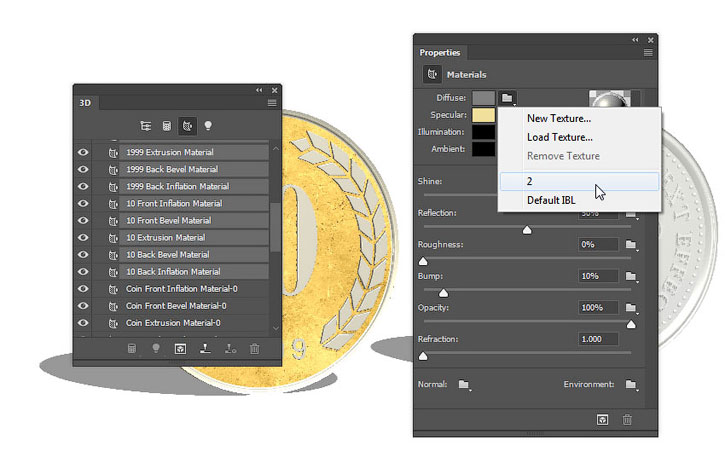
Task: Delete material using Properties trash icon
Action: click(x=627, y=420)
